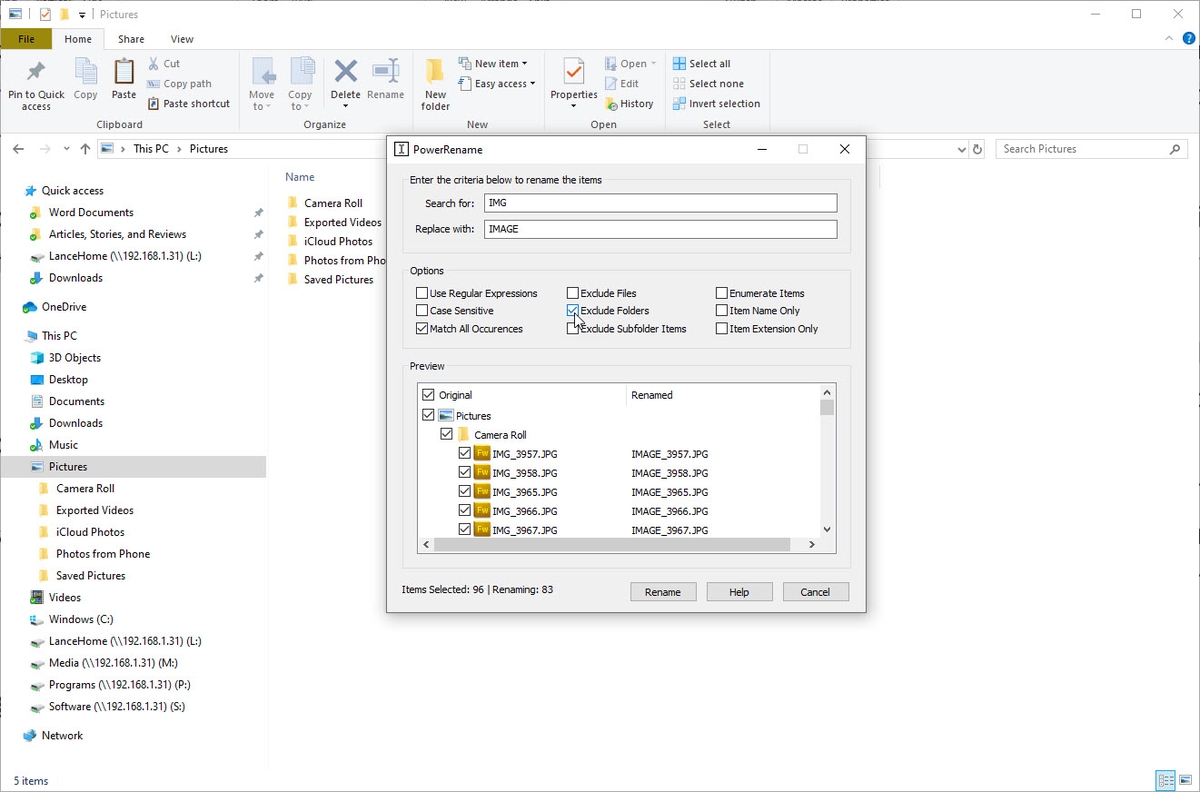Click the refresh icon beside address bar

coord(978,149)
